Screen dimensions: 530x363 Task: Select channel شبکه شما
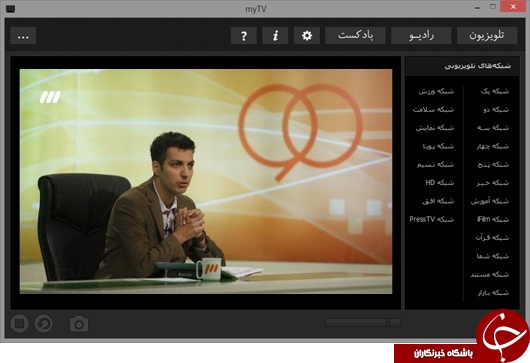click(493, 256)
